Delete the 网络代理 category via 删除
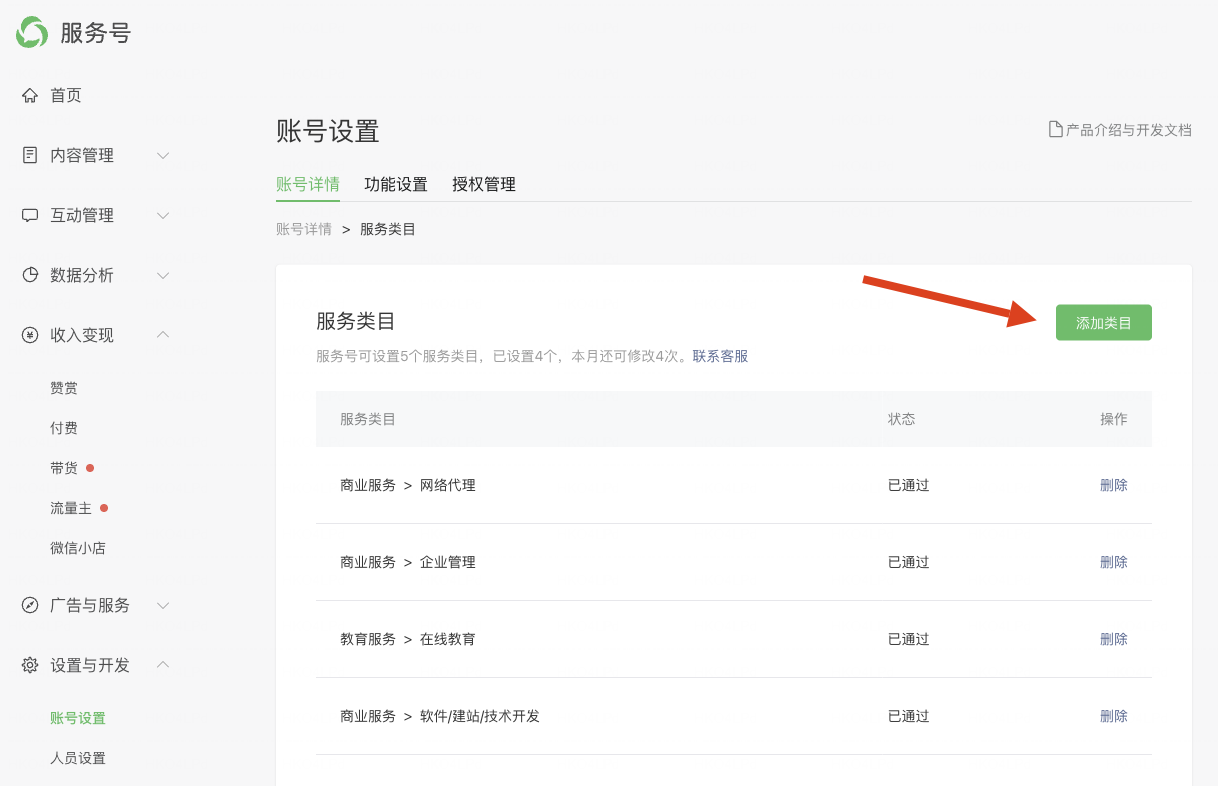The height and width of the screenshot is (786, 1218). tap(1113, 485)
